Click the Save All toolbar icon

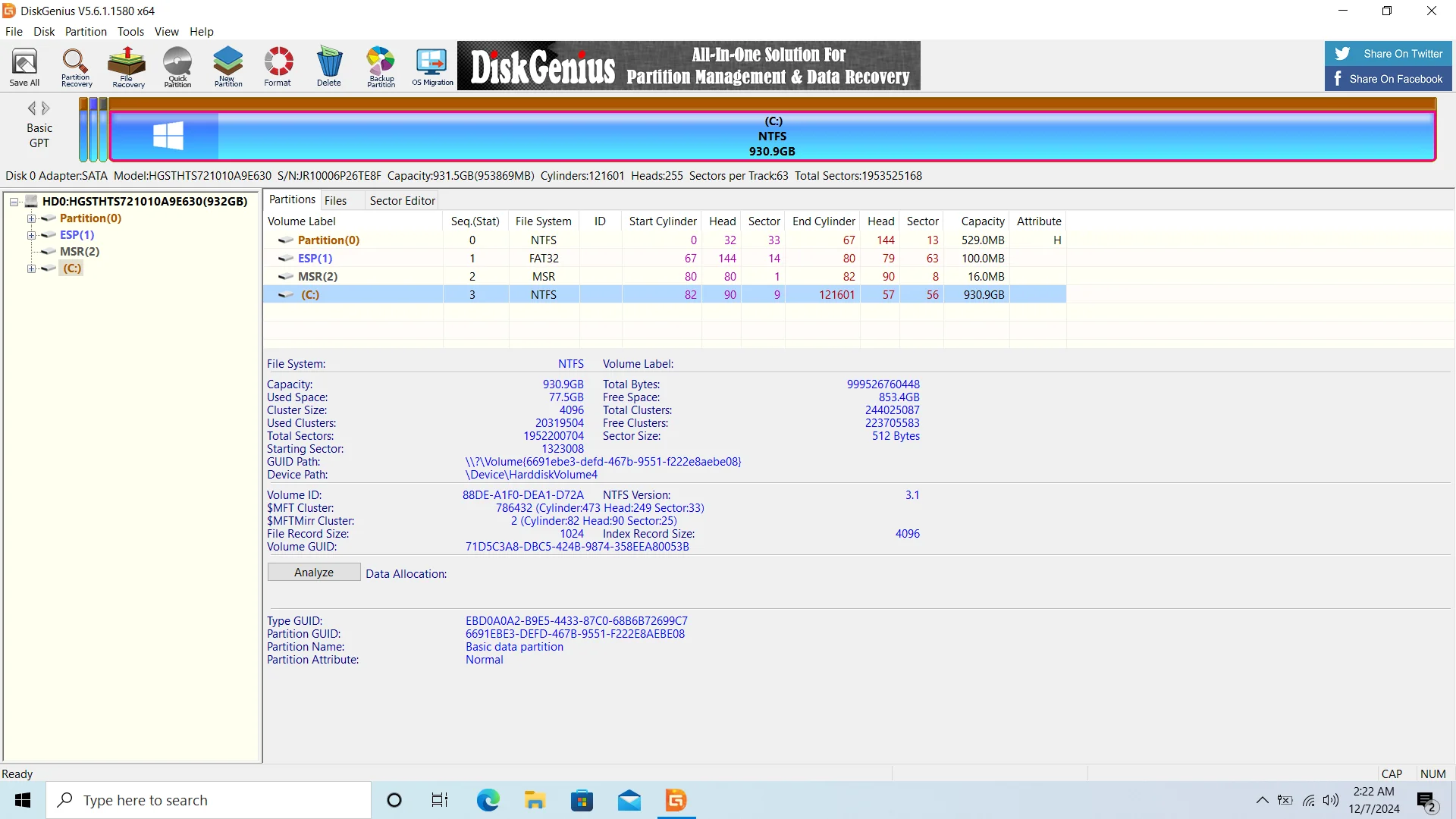(24, 67)
